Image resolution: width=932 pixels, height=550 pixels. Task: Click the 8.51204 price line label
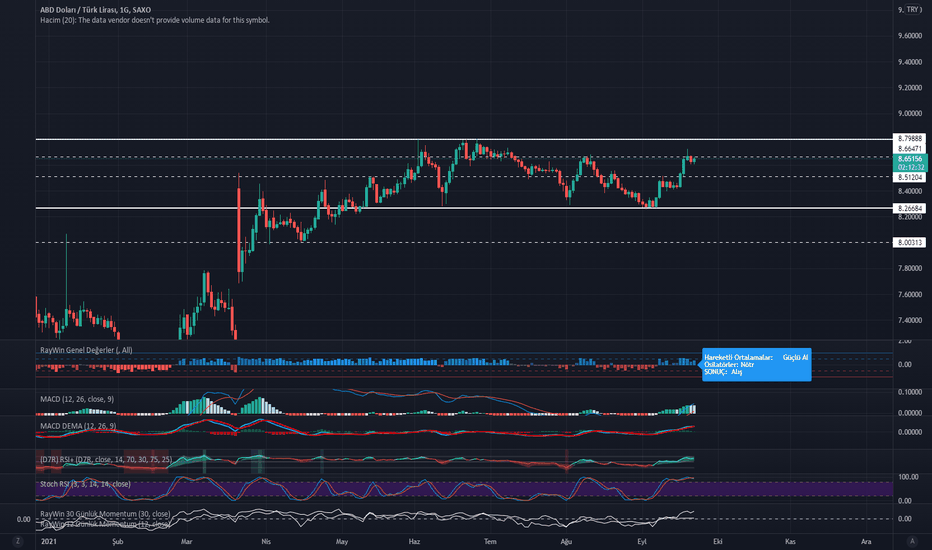pyautogui.click(x=909, y=177)
